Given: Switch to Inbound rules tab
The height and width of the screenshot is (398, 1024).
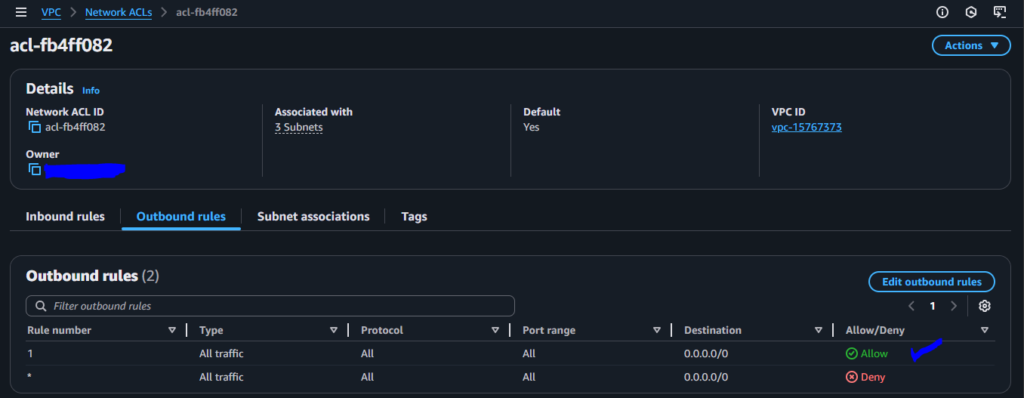Looking at the screenshot, I should (65, 216).
